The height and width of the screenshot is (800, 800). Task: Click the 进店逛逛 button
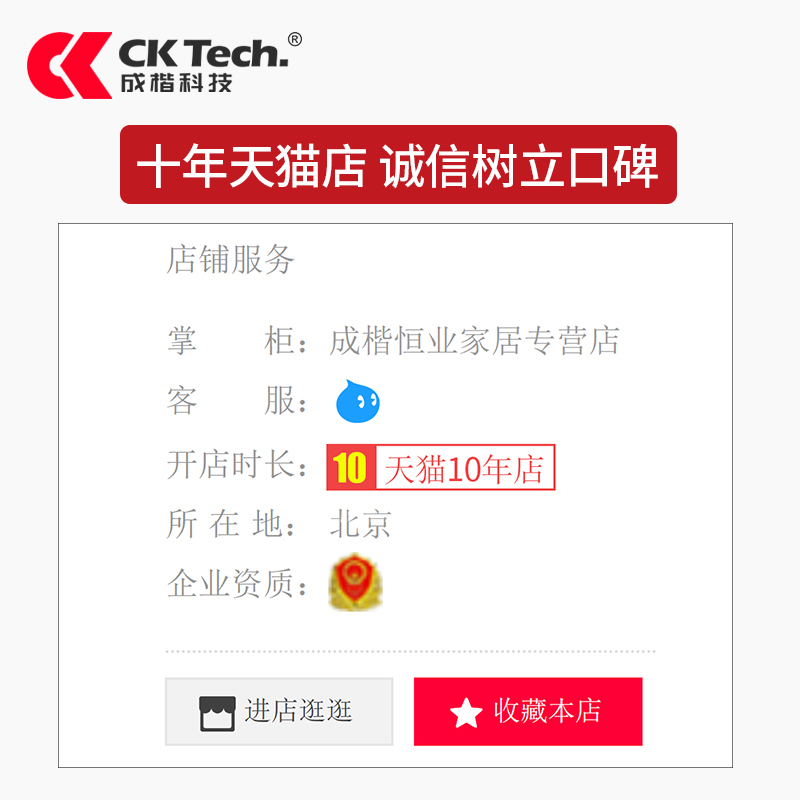279,712
